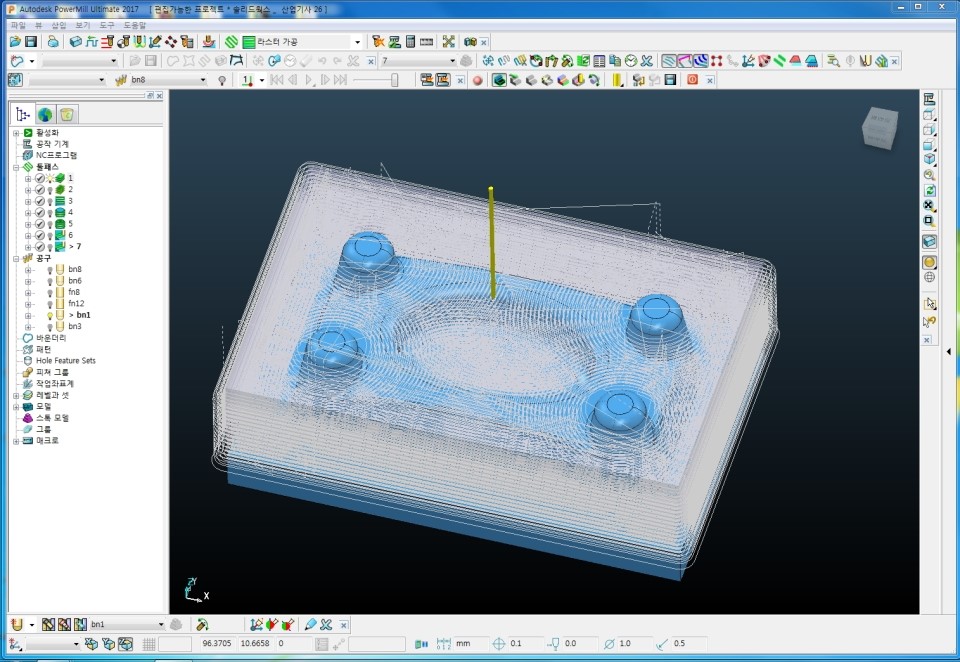The height and width of the screenshot is (662, 960).
Task: Click the yellow tool display icon in simulation toolbar
Action: 617,80
